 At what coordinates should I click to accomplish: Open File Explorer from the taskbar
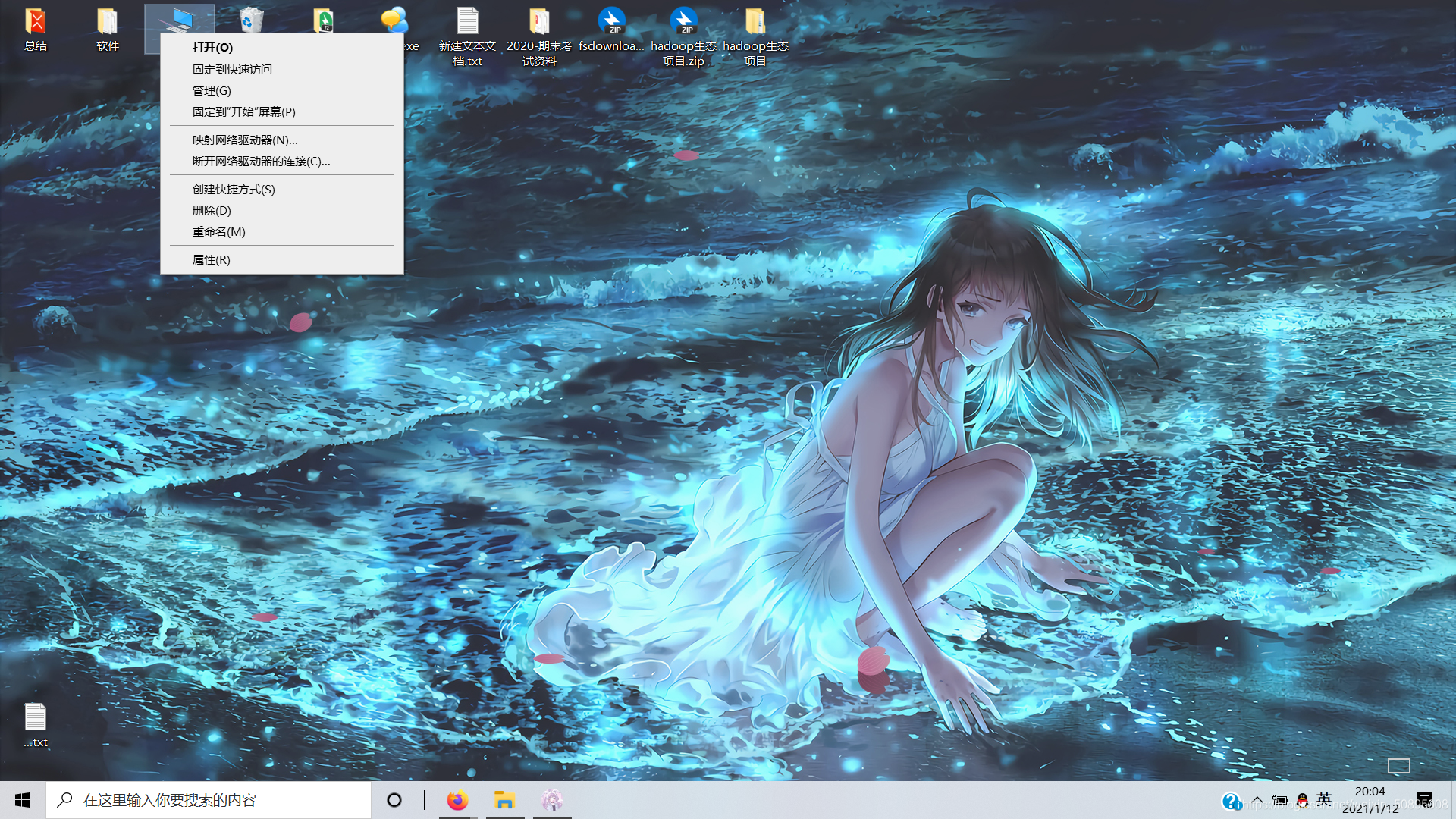pos(504,800)
